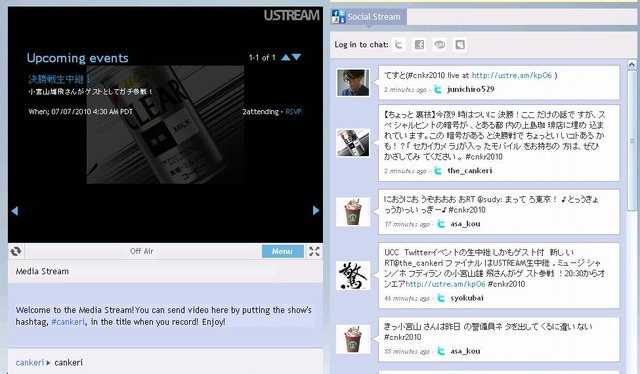Show next upcoming event with down arrow
The image size is (640, 374).
click(x=297, y=57)
